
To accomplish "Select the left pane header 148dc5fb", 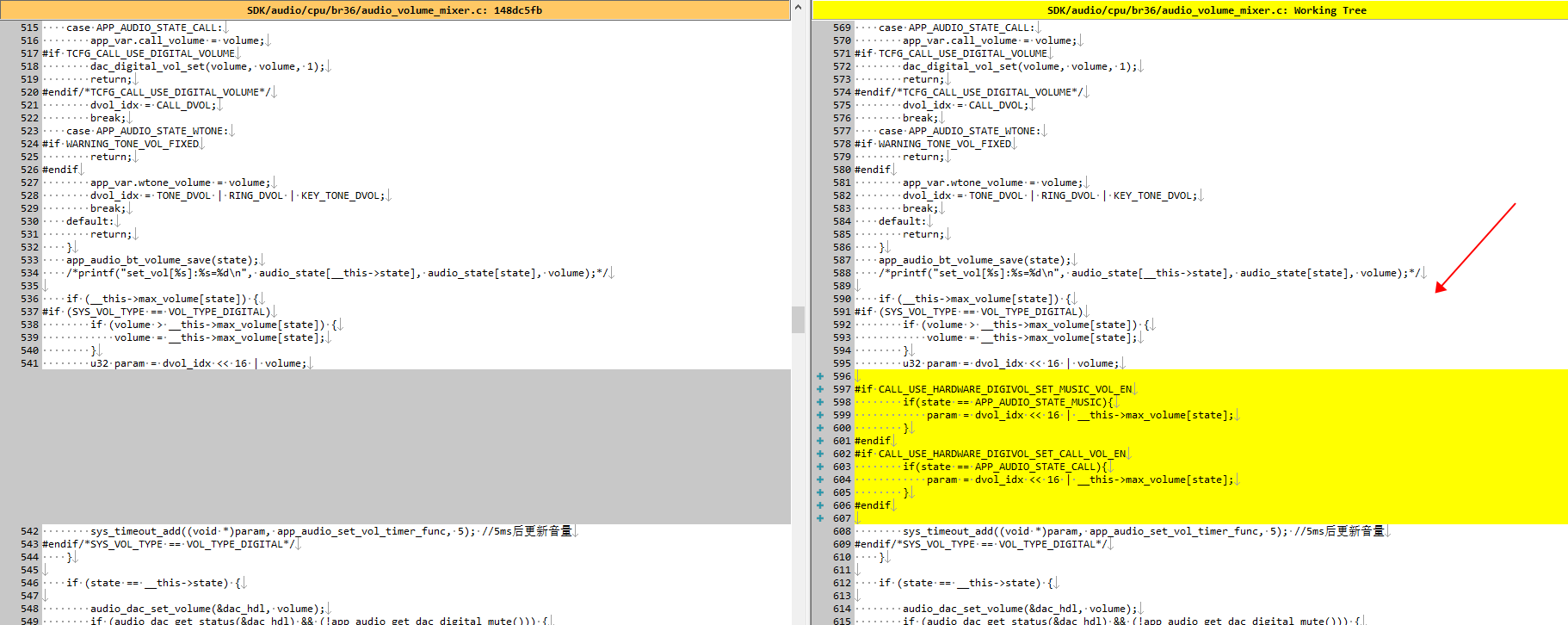I will tap(395, 10).
